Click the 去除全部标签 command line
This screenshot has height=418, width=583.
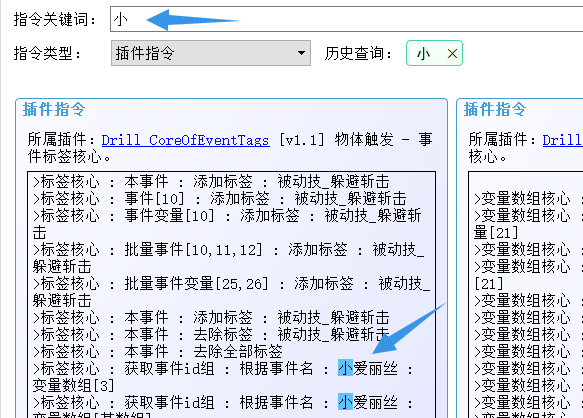[x=158, y=351]
